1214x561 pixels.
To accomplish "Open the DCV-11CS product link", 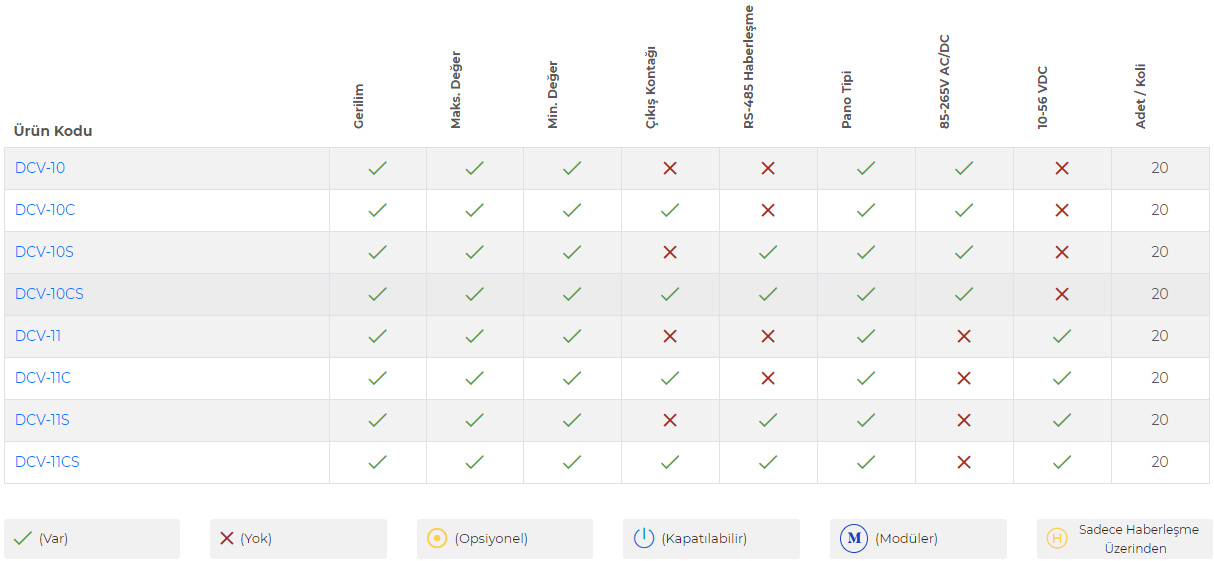I will [47, 462].
